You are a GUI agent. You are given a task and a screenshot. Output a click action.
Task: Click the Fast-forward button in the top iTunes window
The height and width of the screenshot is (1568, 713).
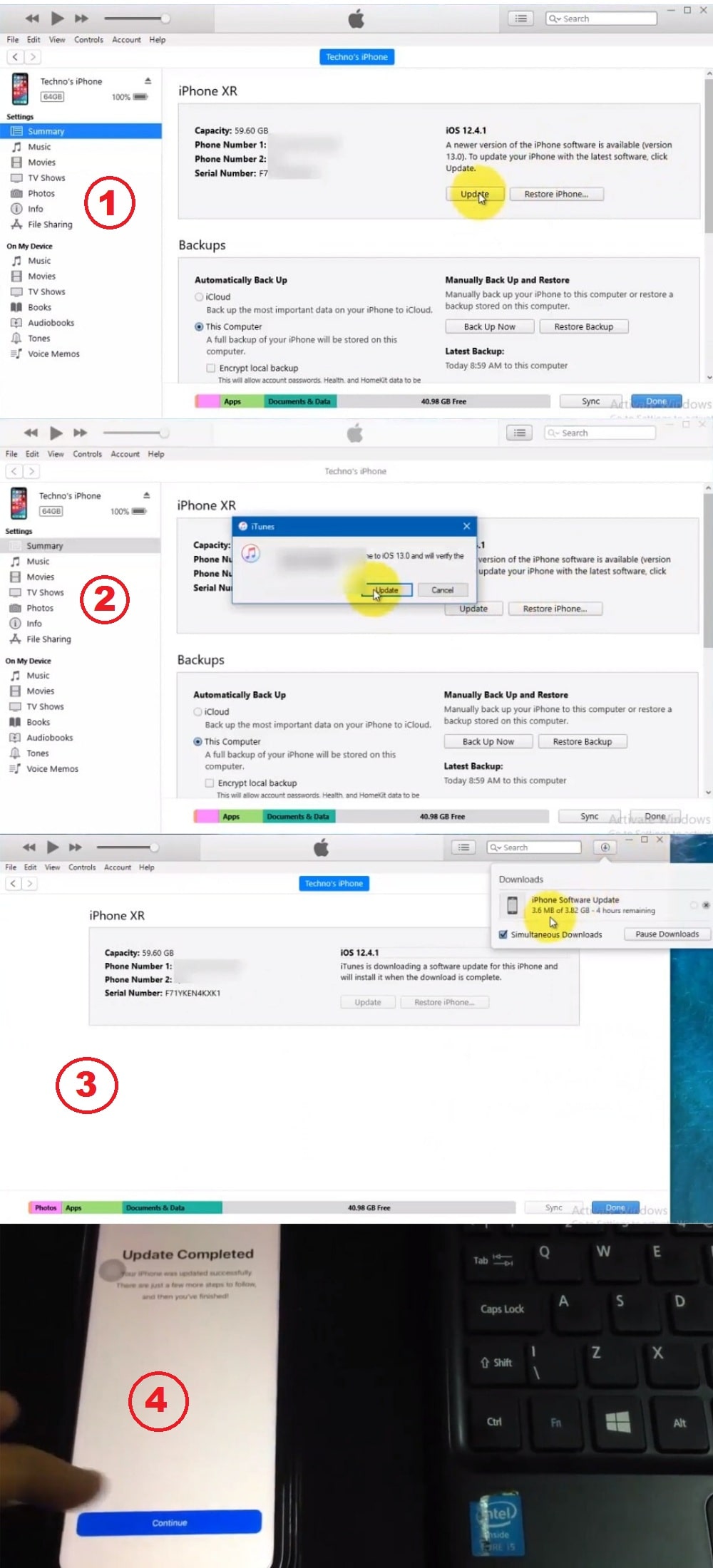pos(82,19)
